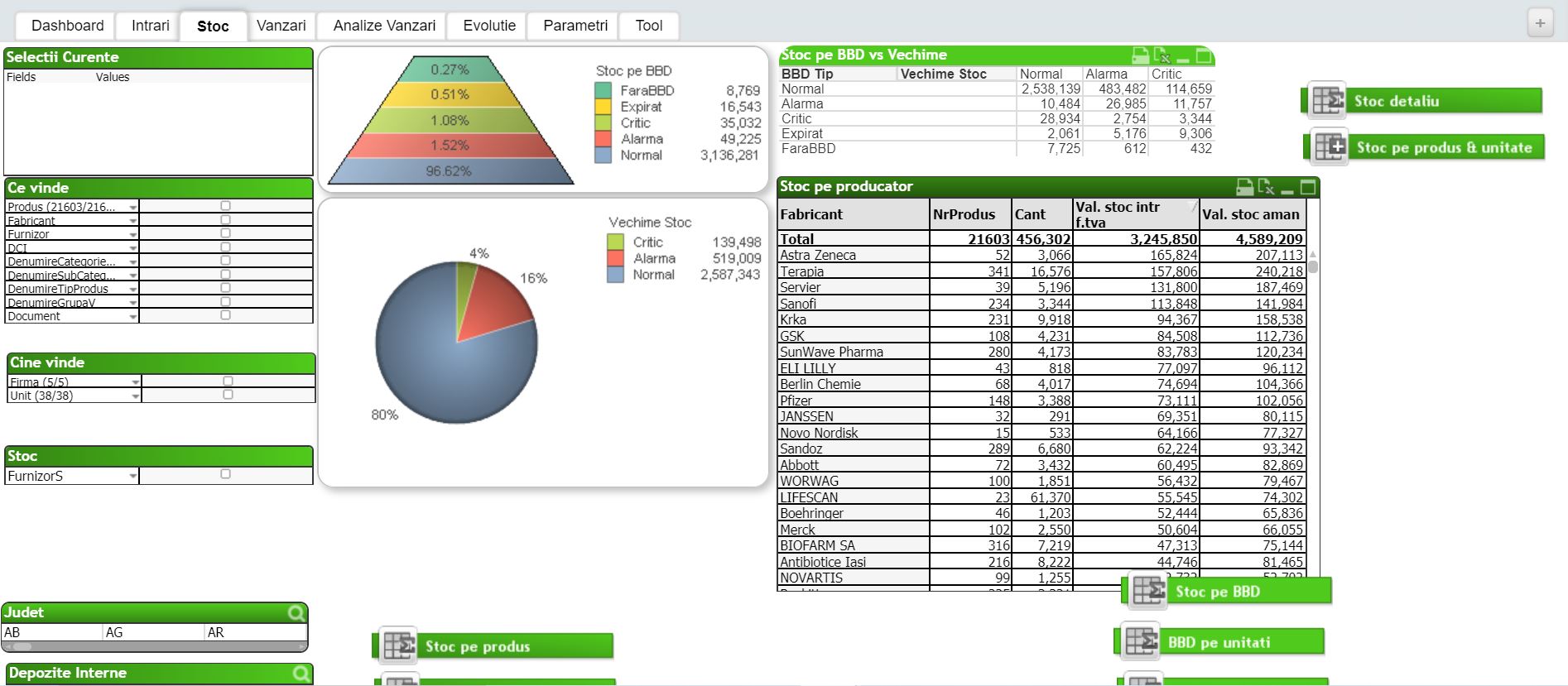Click print icon on Stoc pe producator

1244,187
